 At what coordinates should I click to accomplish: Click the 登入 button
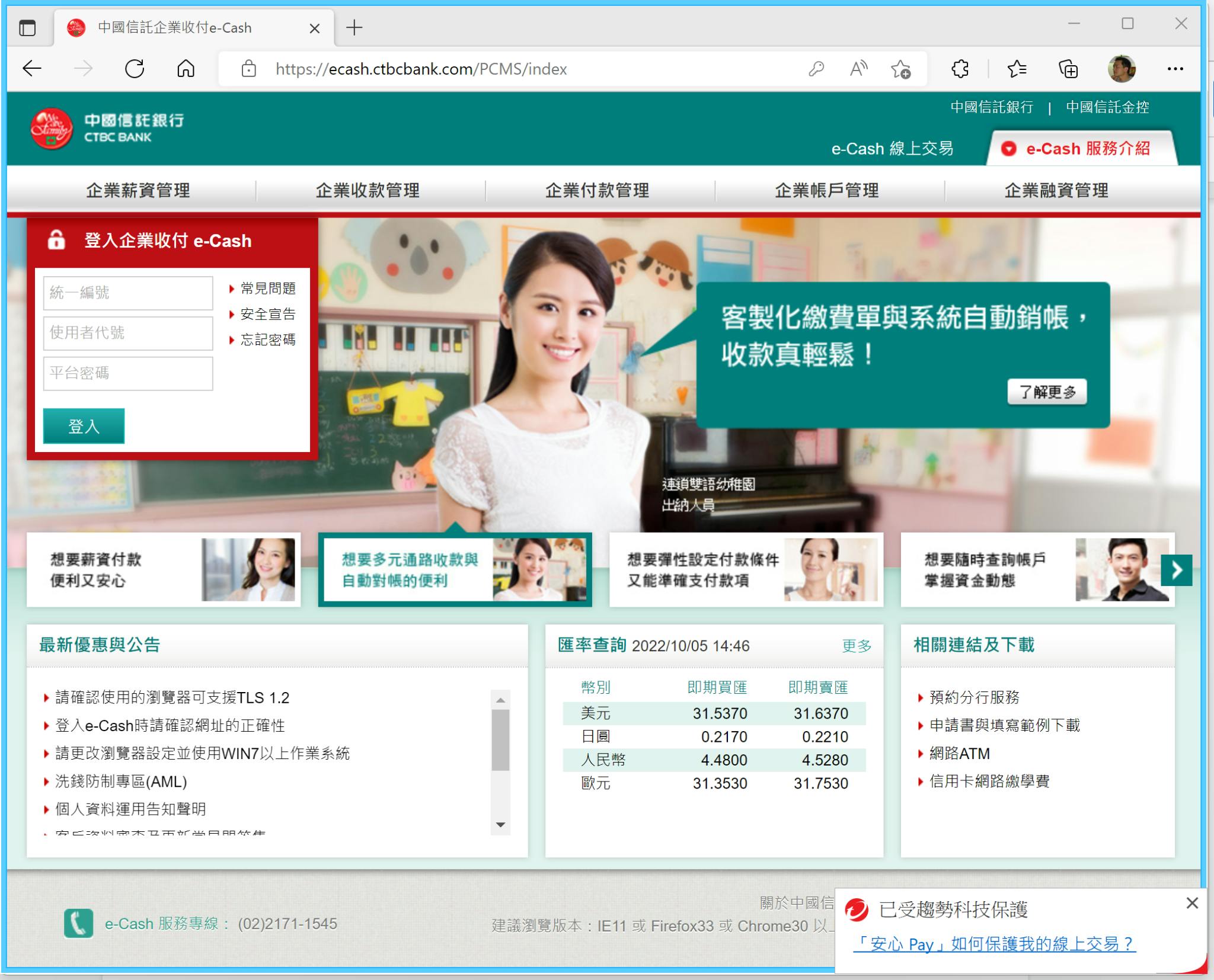tap(84, 425)
